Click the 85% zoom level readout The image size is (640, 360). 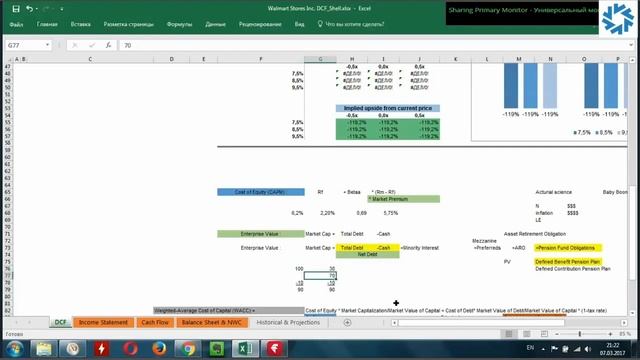coord(625,334)
